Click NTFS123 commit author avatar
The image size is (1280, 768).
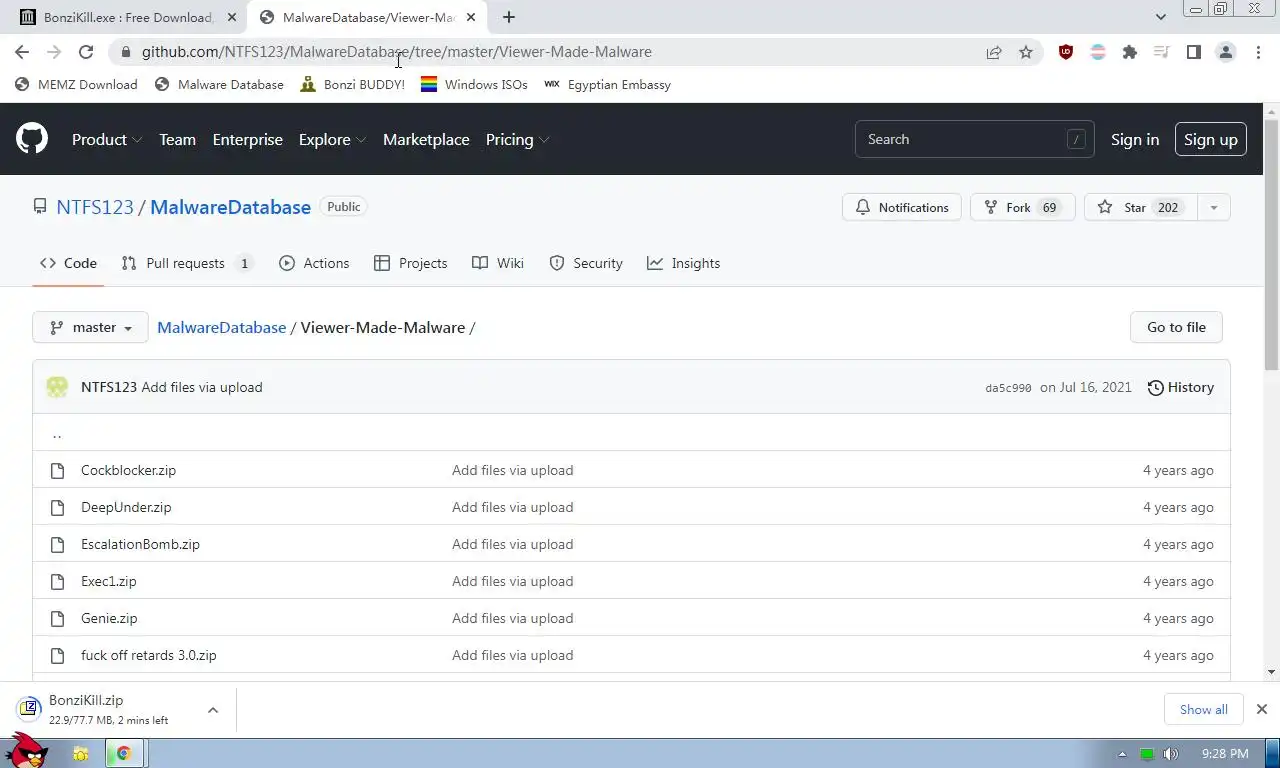point(57,387)
